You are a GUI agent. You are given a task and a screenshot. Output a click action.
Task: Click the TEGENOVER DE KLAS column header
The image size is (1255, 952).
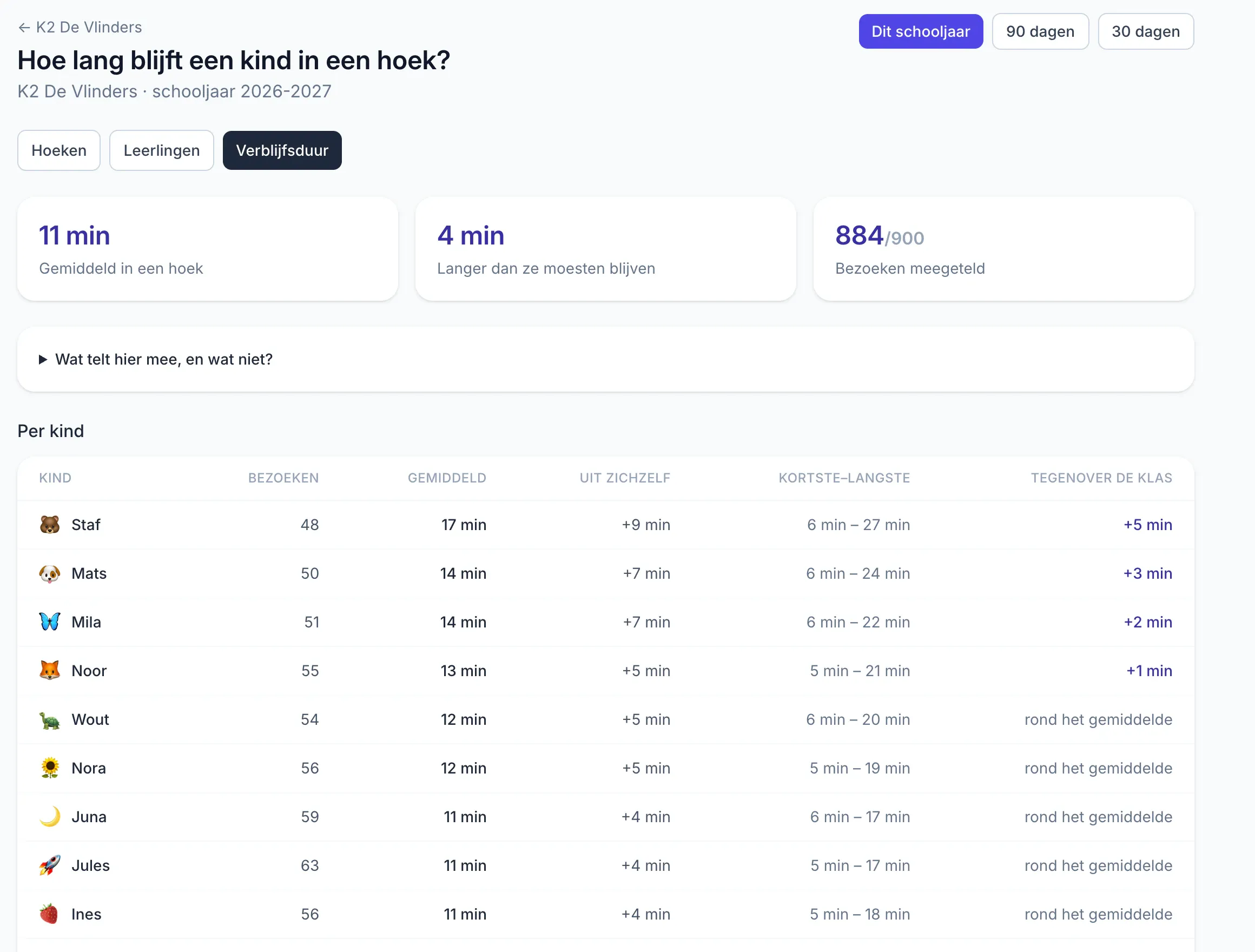click(1102, 478)
